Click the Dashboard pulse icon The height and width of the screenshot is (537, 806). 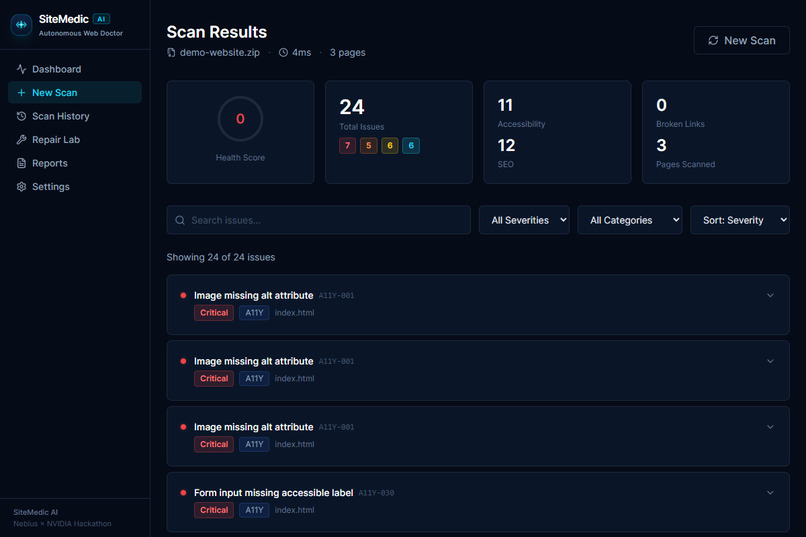(x=21, y=69)
